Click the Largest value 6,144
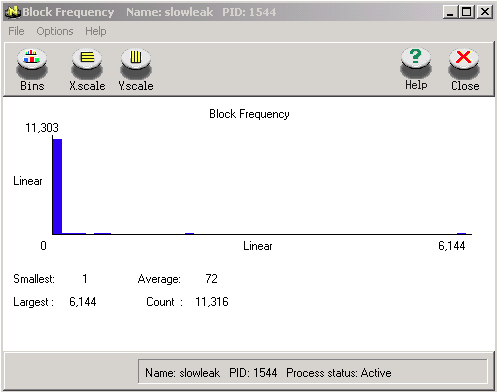Image resolution: width=497 pixels, height=392 pixels. [83, 302]
